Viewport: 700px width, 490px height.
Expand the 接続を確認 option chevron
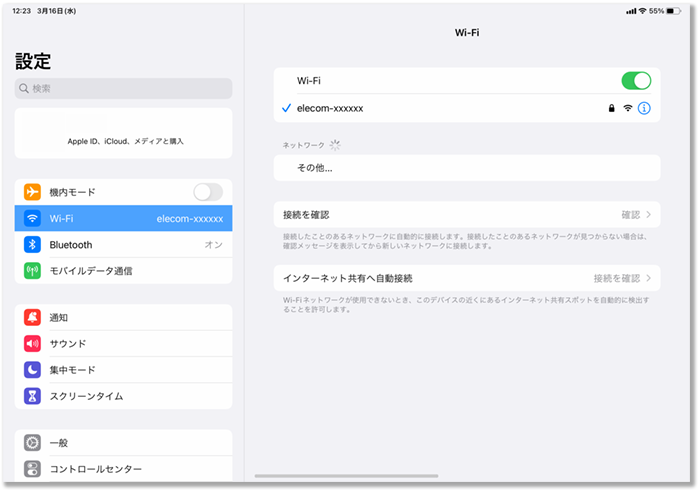pyautogui.click(x=648, y=215)
